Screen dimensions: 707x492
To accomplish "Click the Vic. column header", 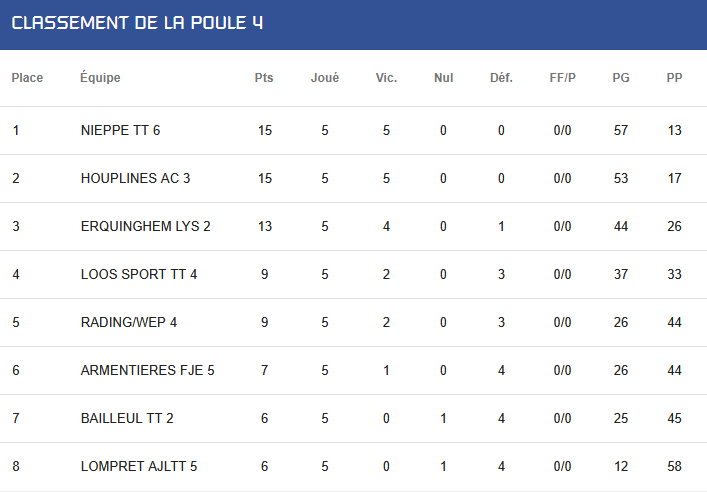I will pos(386,78).
